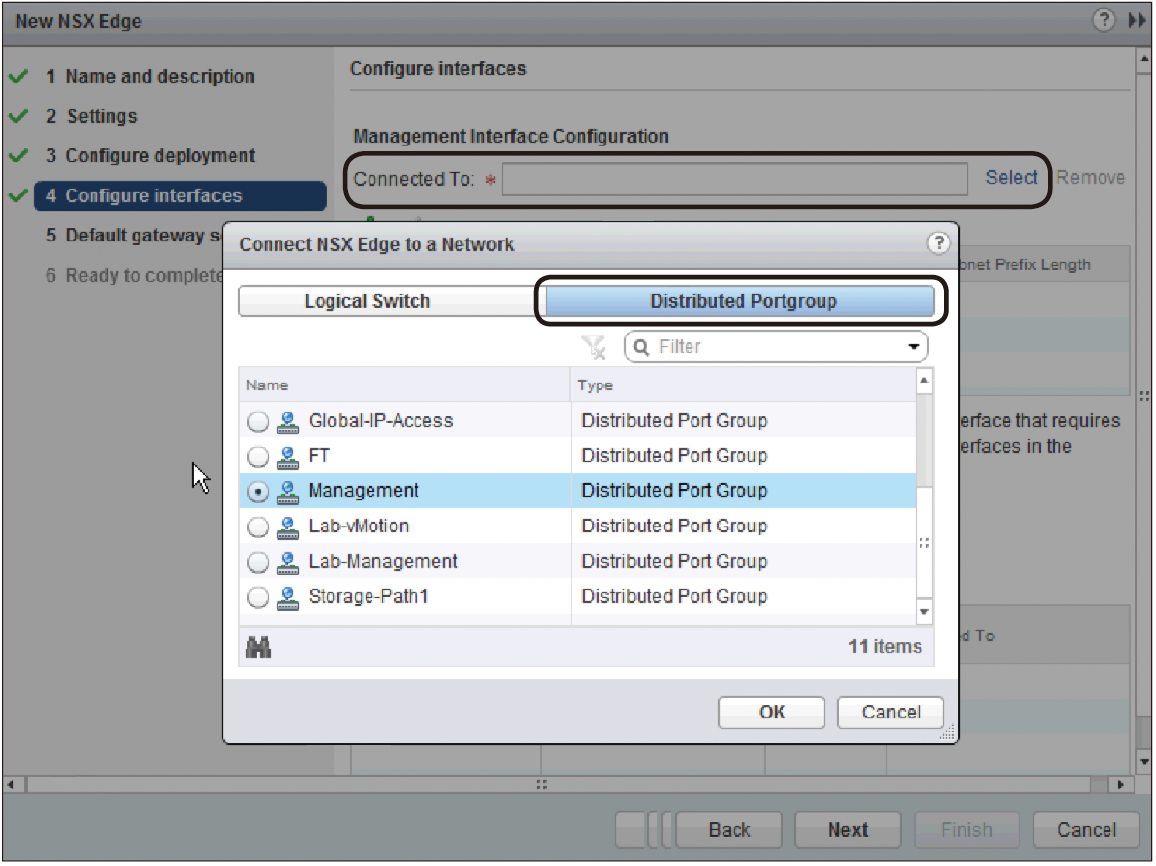The height and width of the screenshot is (866, 1156).
Task: Click the wizard vertical scrollbar down arrow
Action: click(x=1144, y=762)
